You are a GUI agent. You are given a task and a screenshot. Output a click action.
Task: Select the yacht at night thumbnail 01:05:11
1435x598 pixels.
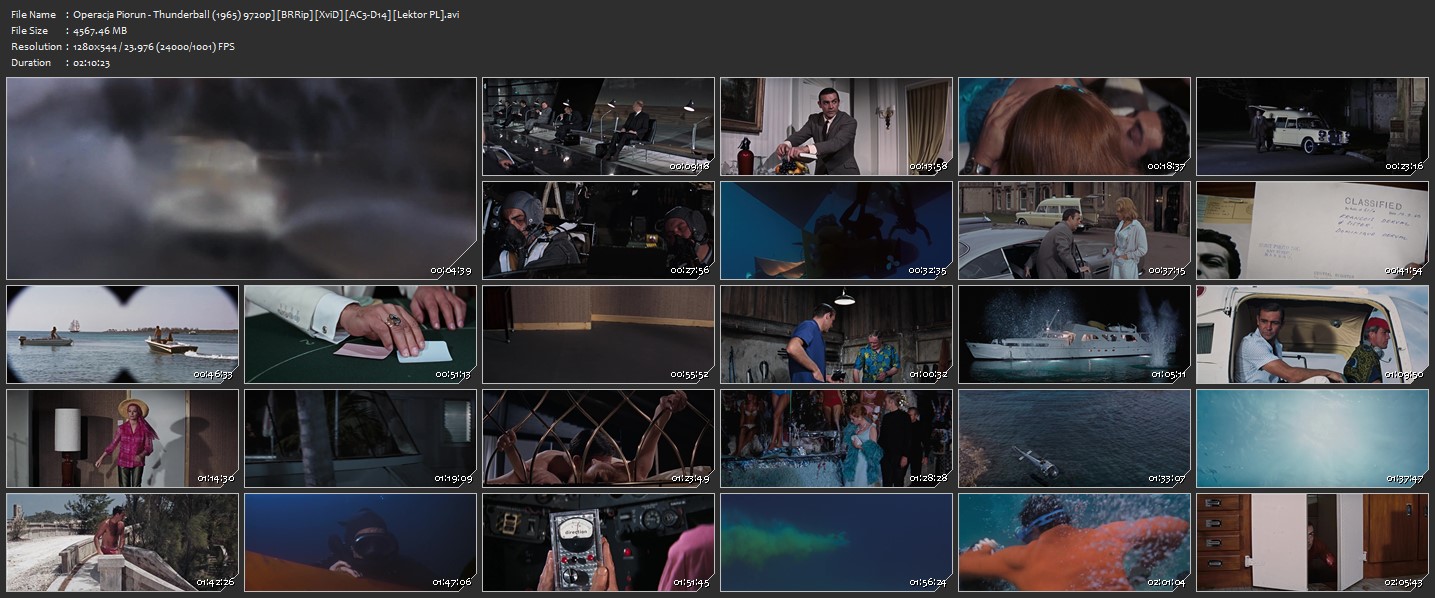point(1074,335)
